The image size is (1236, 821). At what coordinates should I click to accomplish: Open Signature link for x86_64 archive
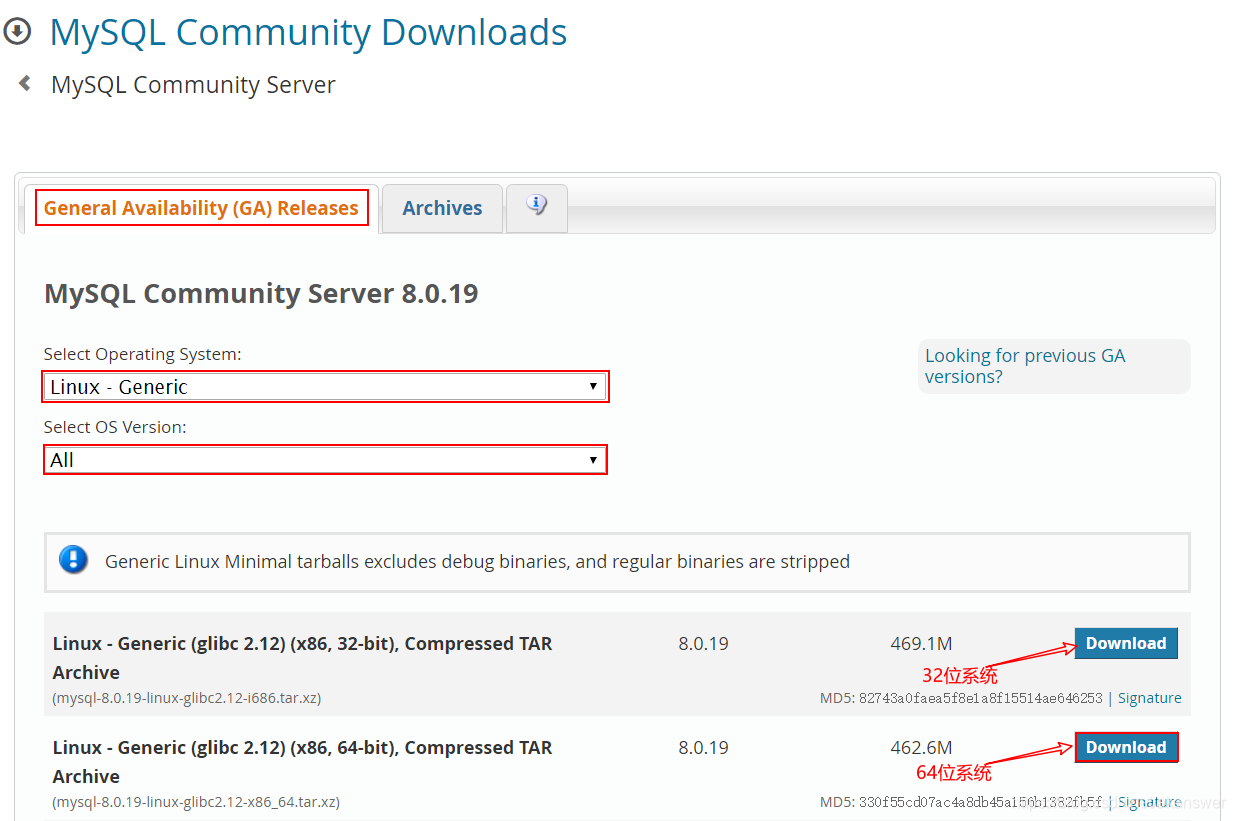1149,802
